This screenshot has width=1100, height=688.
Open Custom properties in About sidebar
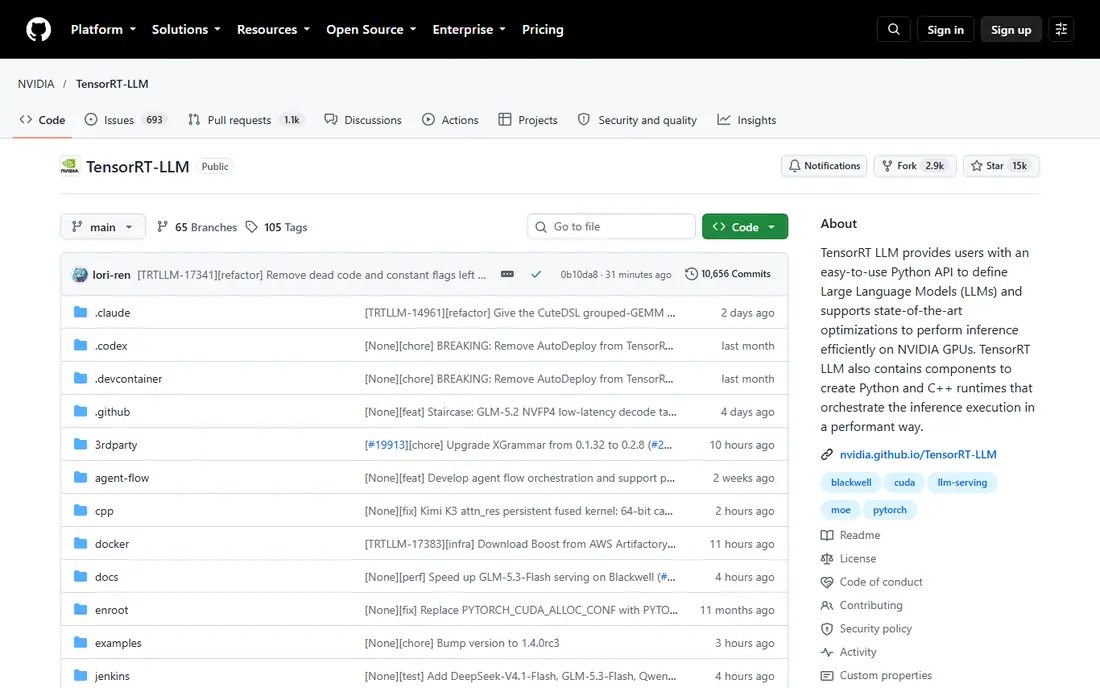point(885,675)
